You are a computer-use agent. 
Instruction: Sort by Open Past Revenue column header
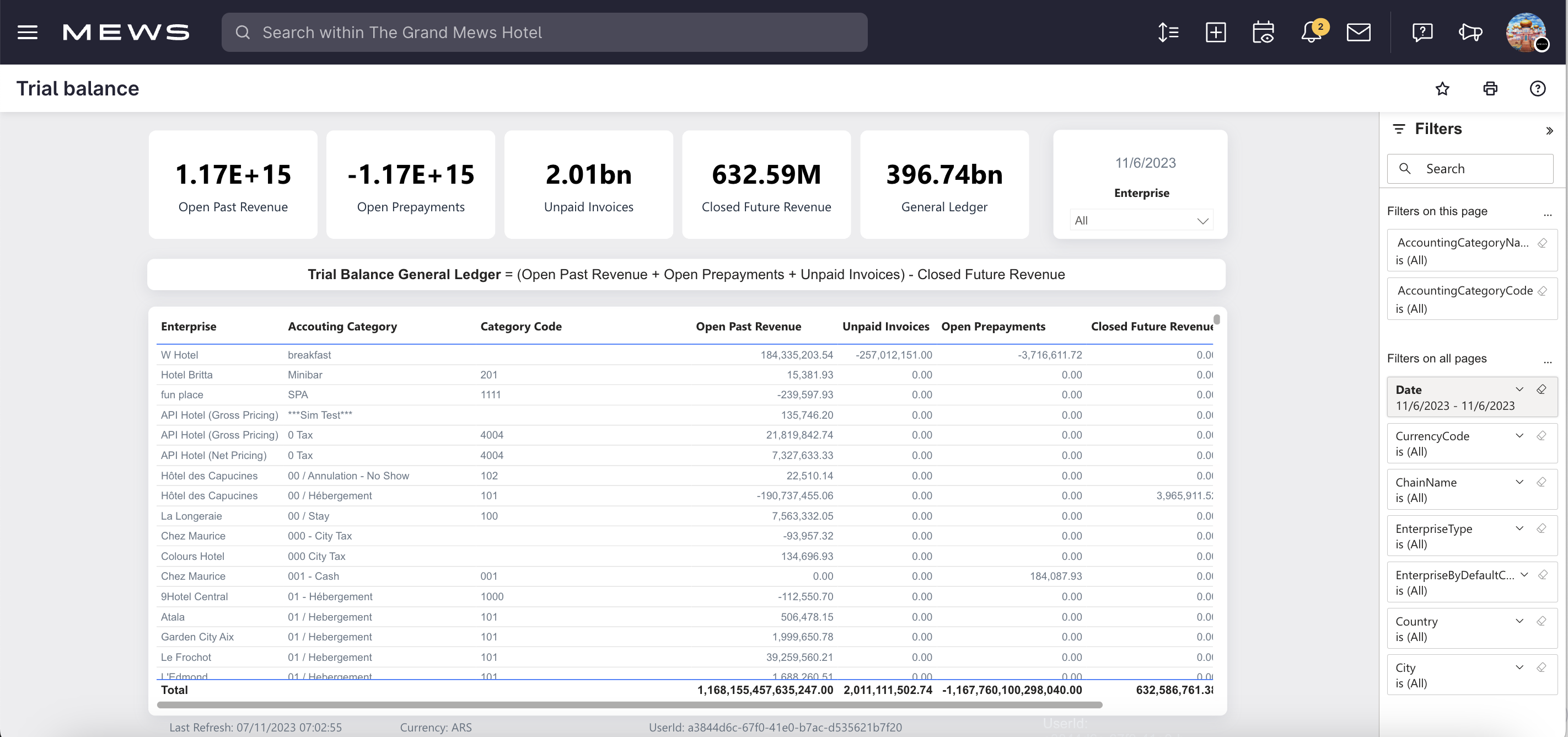748,327
